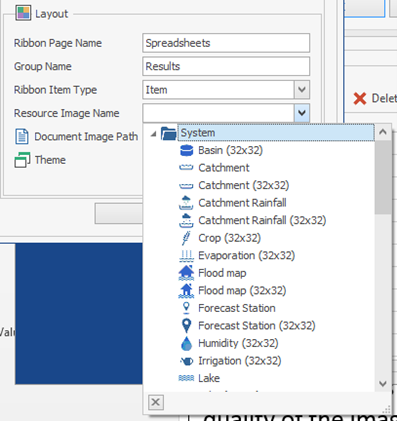Click the Ribbon Item Type combo box
The height and width of the screenshot is (421, 397).
[x=226, y=90]
